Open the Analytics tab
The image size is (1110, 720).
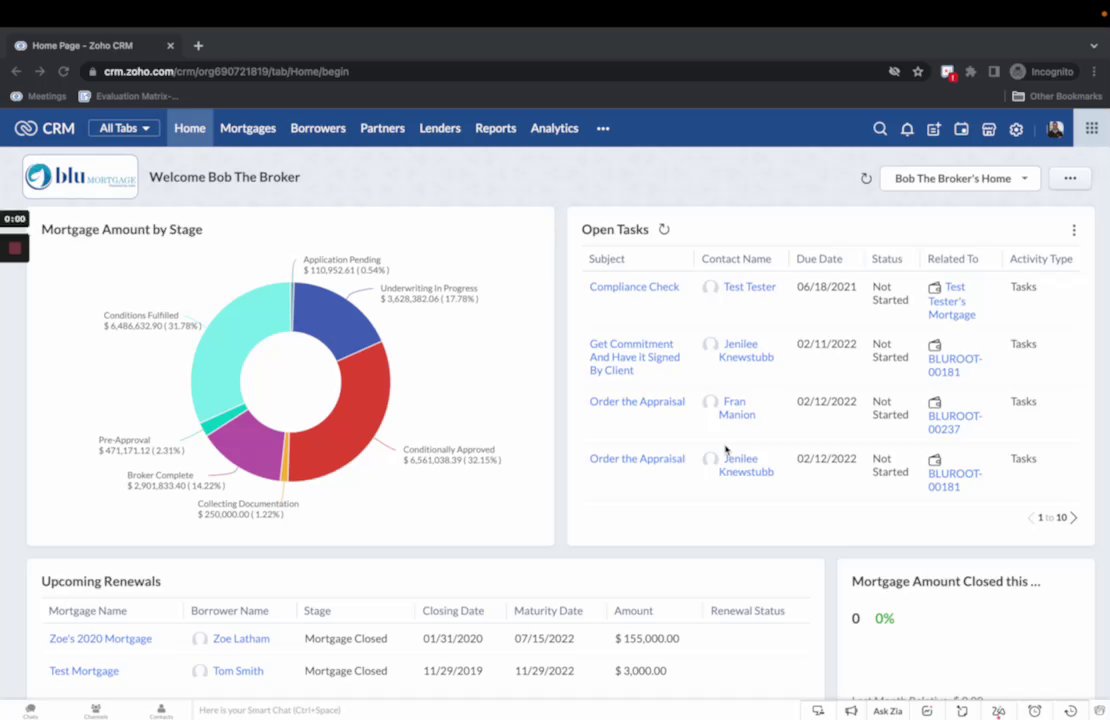(554, 128)
